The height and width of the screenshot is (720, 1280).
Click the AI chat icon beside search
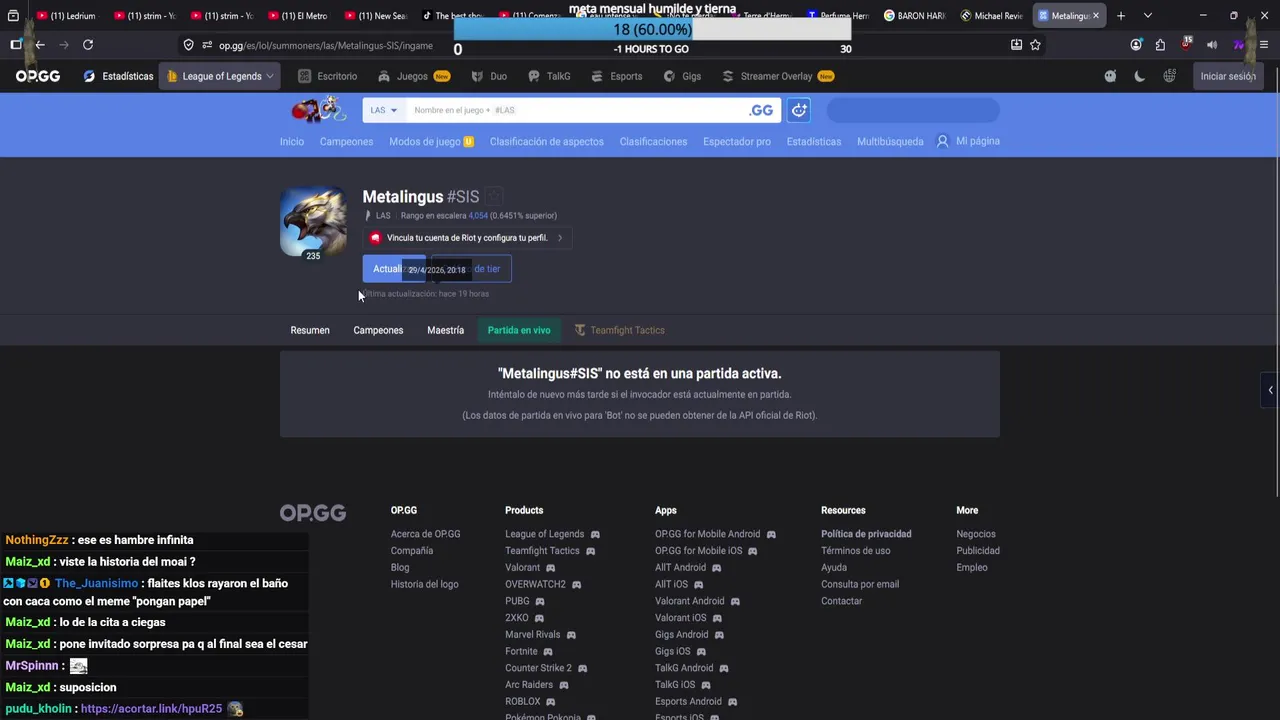[798, 110]
